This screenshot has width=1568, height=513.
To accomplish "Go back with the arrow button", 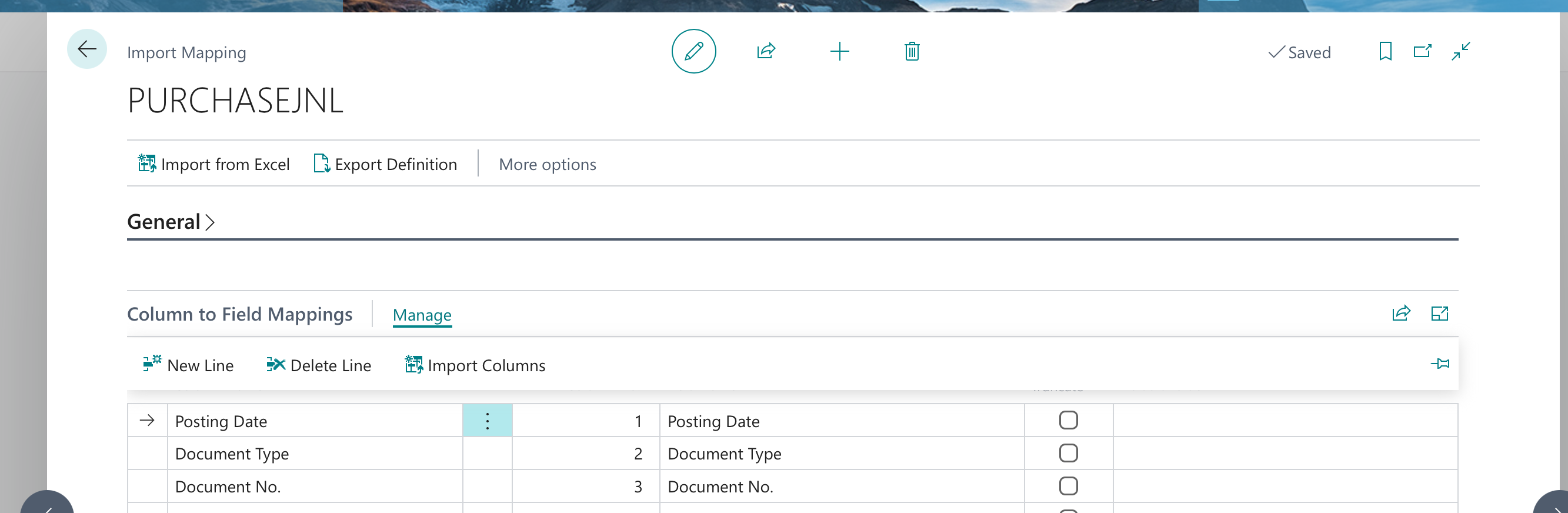I will (87, 49).
